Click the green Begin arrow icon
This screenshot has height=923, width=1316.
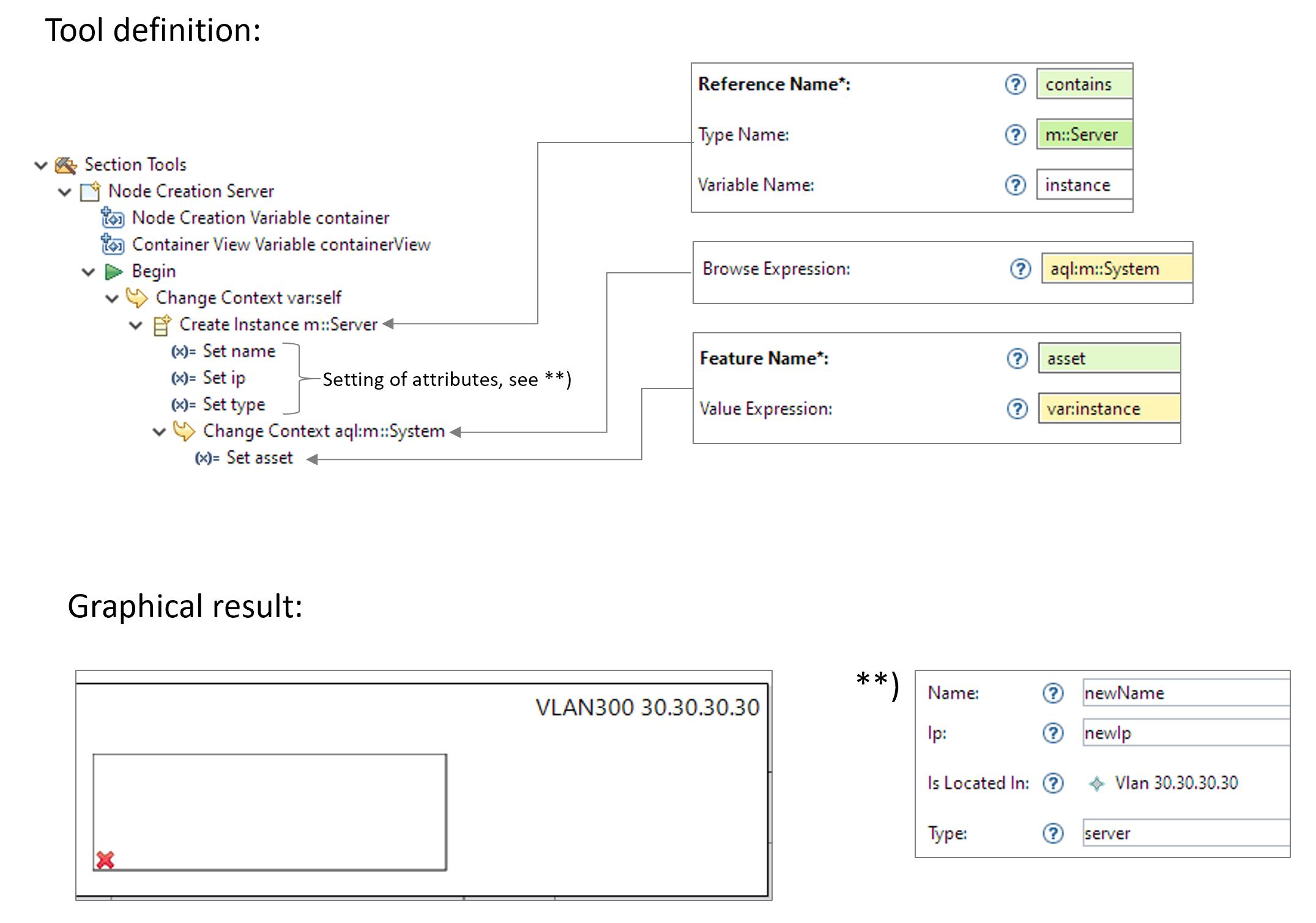113,272
